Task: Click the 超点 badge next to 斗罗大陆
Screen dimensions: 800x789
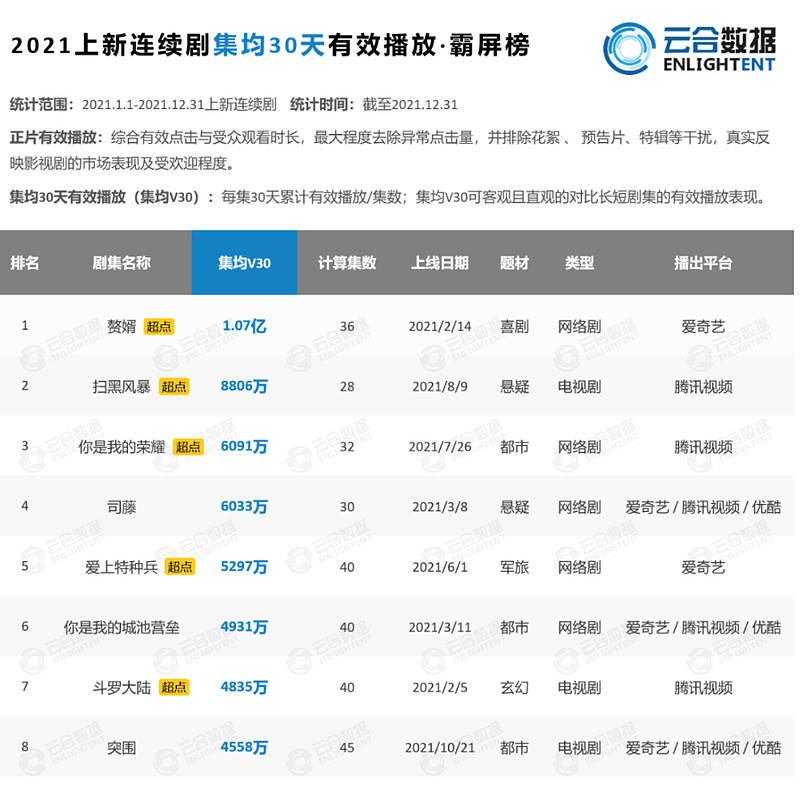Action: tap(173, 687)
